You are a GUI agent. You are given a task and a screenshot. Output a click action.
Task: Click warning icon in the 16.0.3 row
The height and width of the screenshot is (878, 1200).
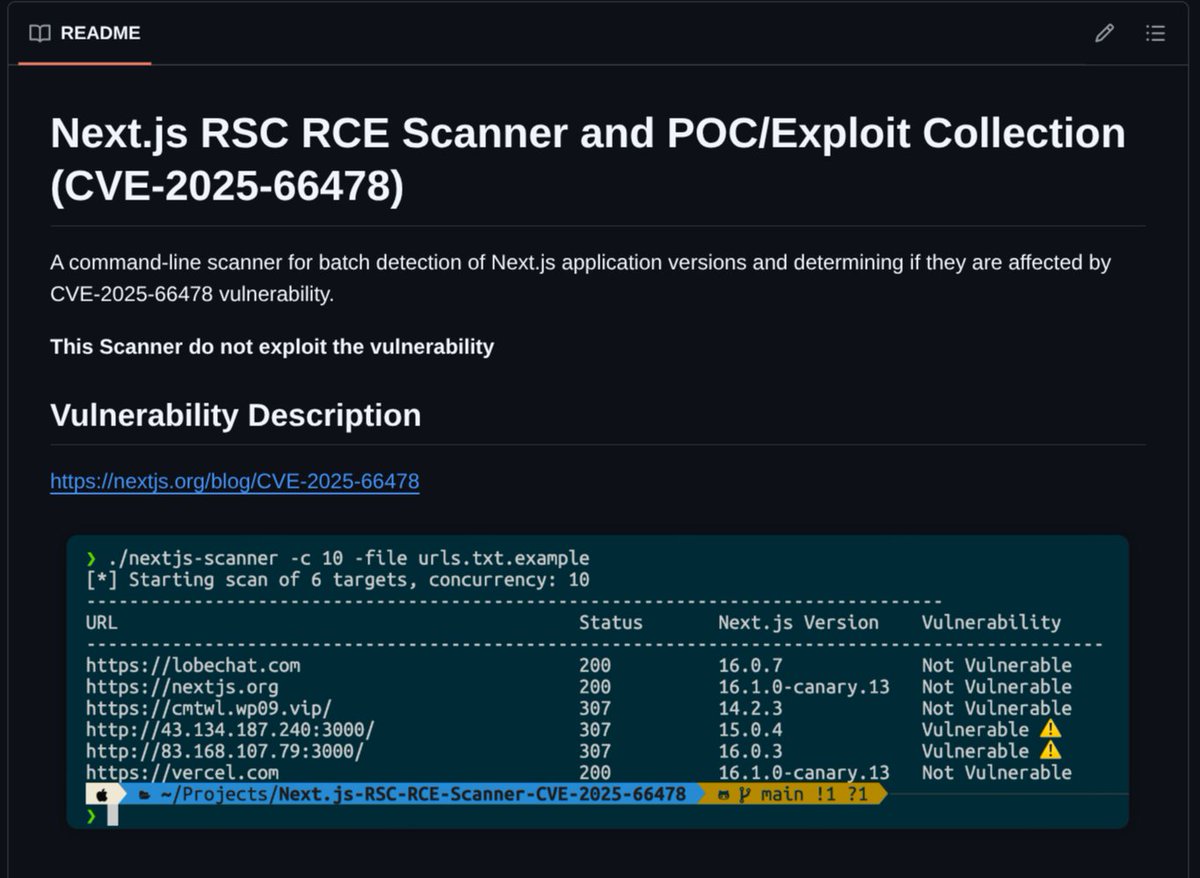tap(1050, 751)
